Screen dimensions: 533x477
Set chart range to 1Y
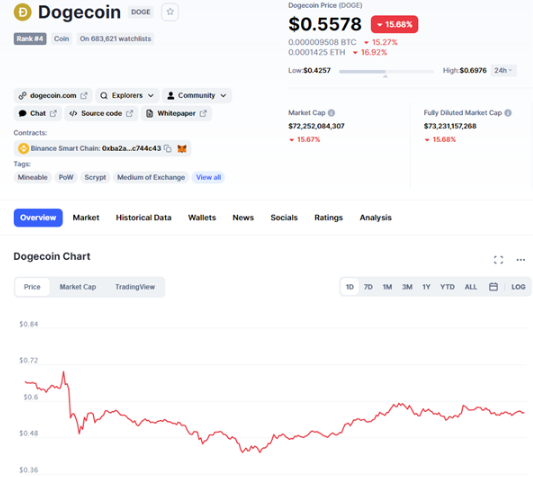pos(426,287)
